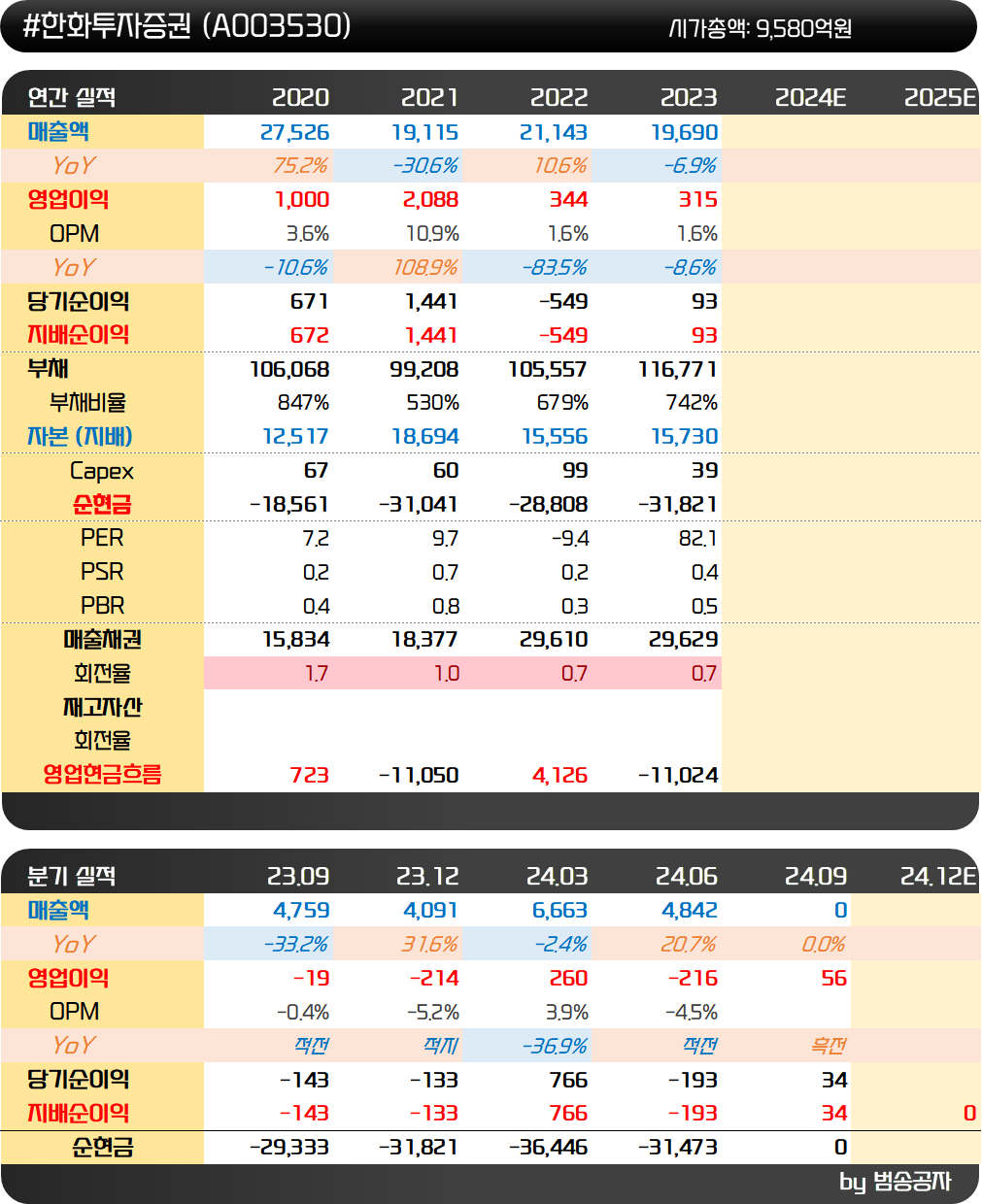Click revenue YoY value 75.2%

point(300,165)
